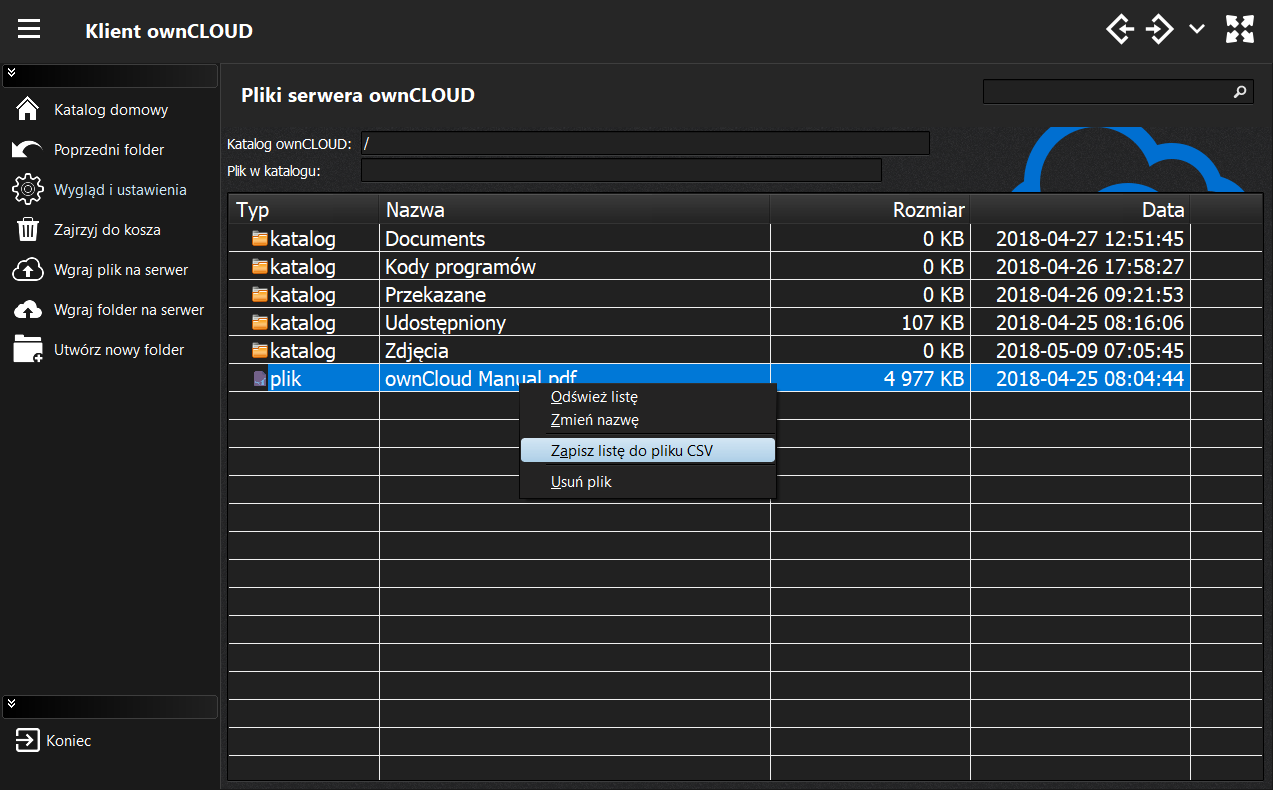Select the Documents name cell
Viewport: 1273px width, 790px height.
(575, 238)
